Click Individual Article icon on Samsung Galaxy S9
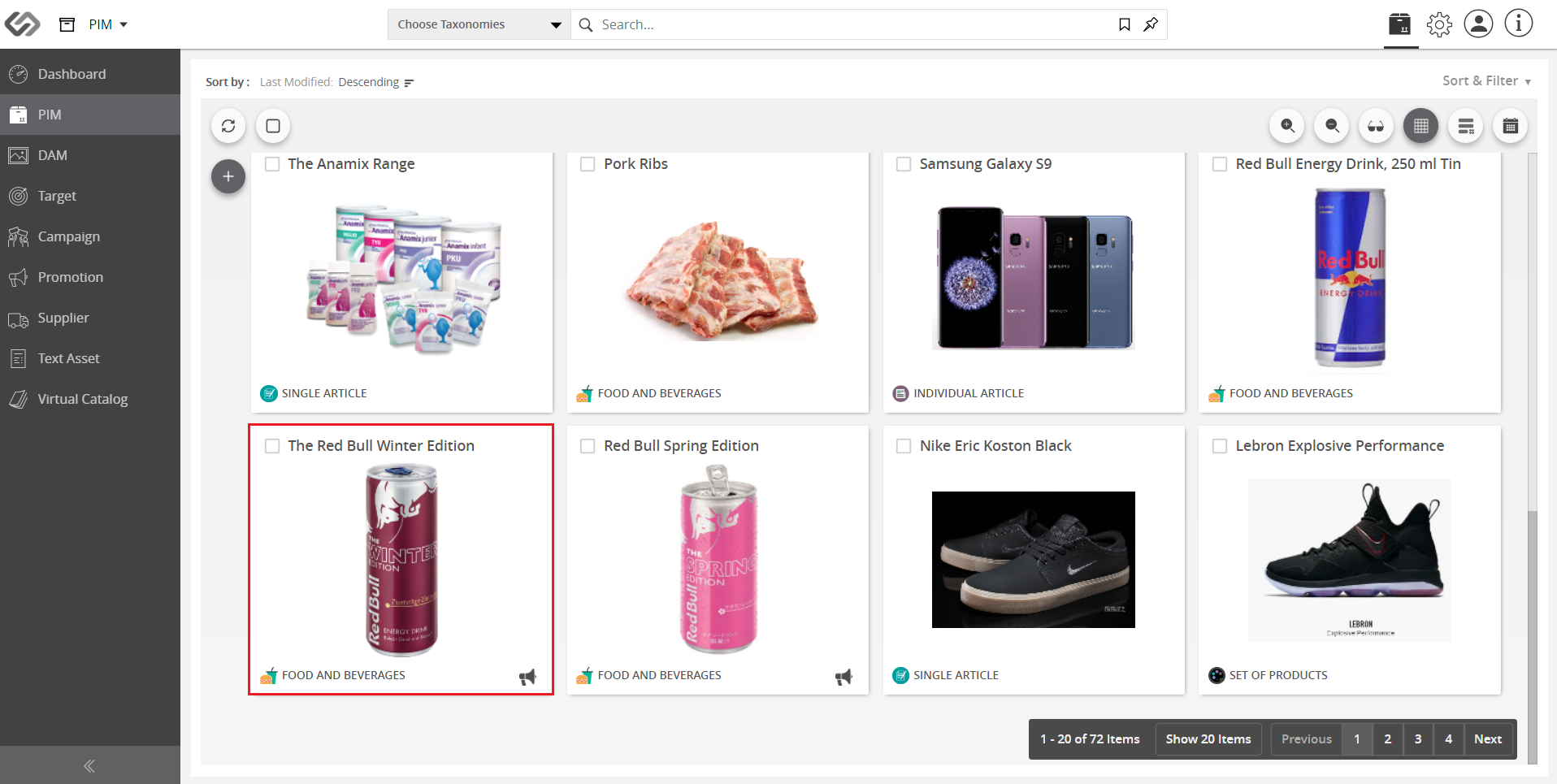 [x=900, y=393]
